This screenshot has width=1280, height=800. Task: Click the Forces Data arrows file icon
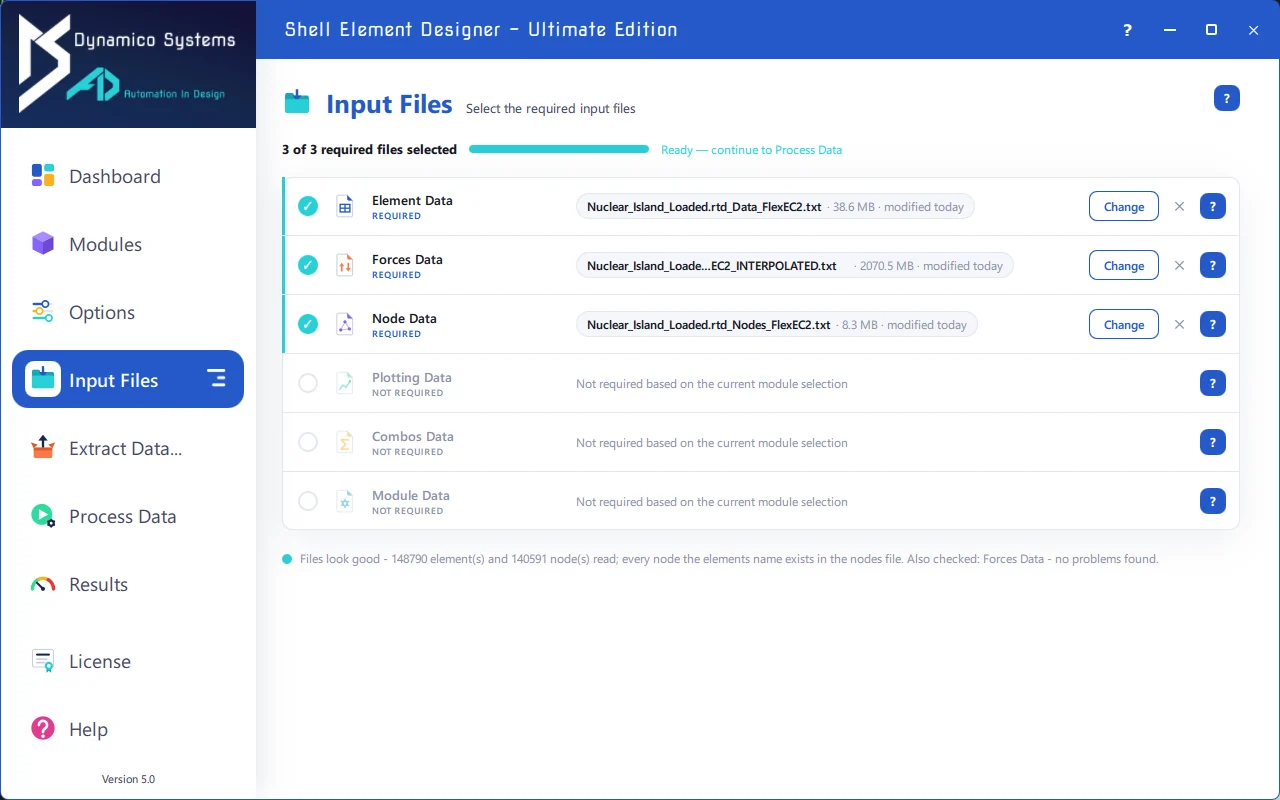click(x=345, y=266)
